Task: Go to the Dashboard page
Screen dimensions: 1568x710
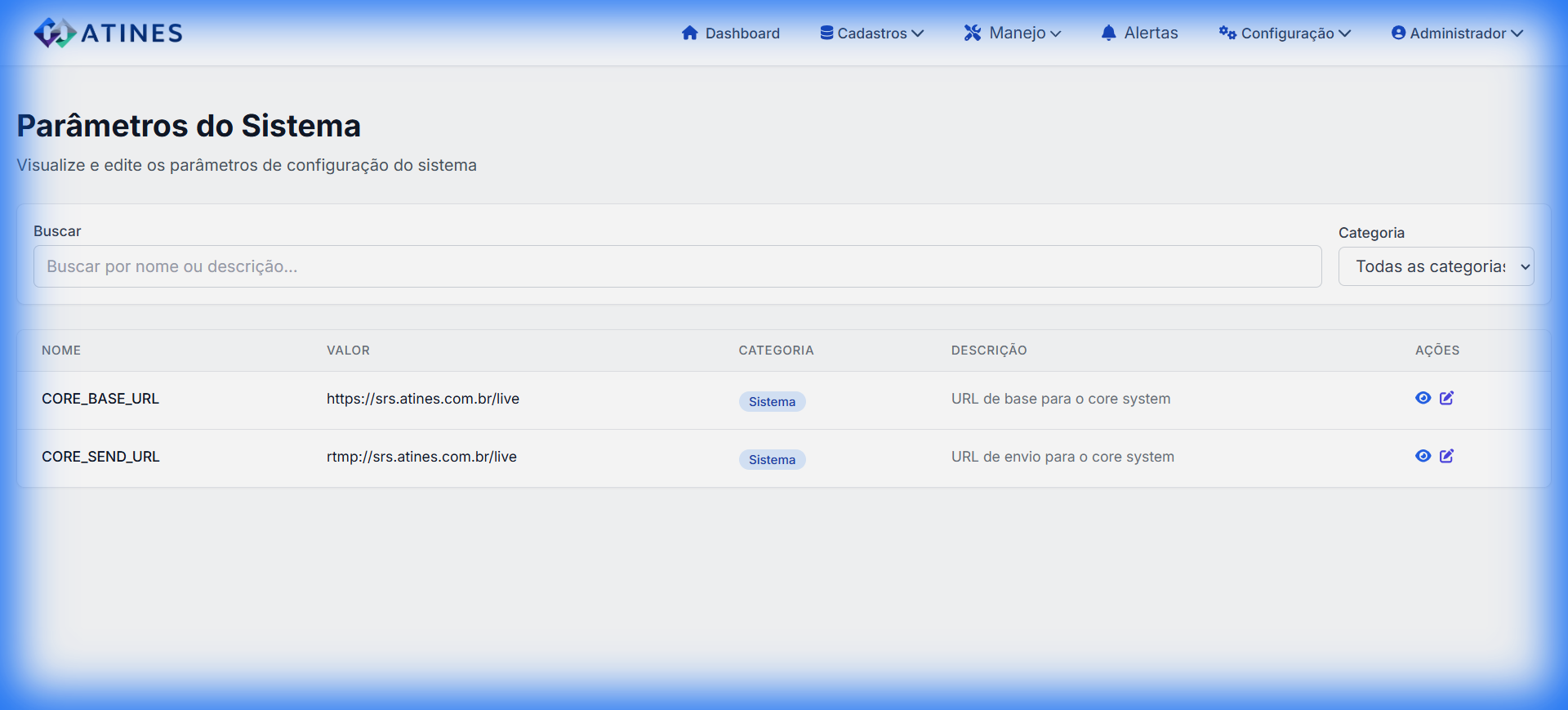Action: pos(742,33)
